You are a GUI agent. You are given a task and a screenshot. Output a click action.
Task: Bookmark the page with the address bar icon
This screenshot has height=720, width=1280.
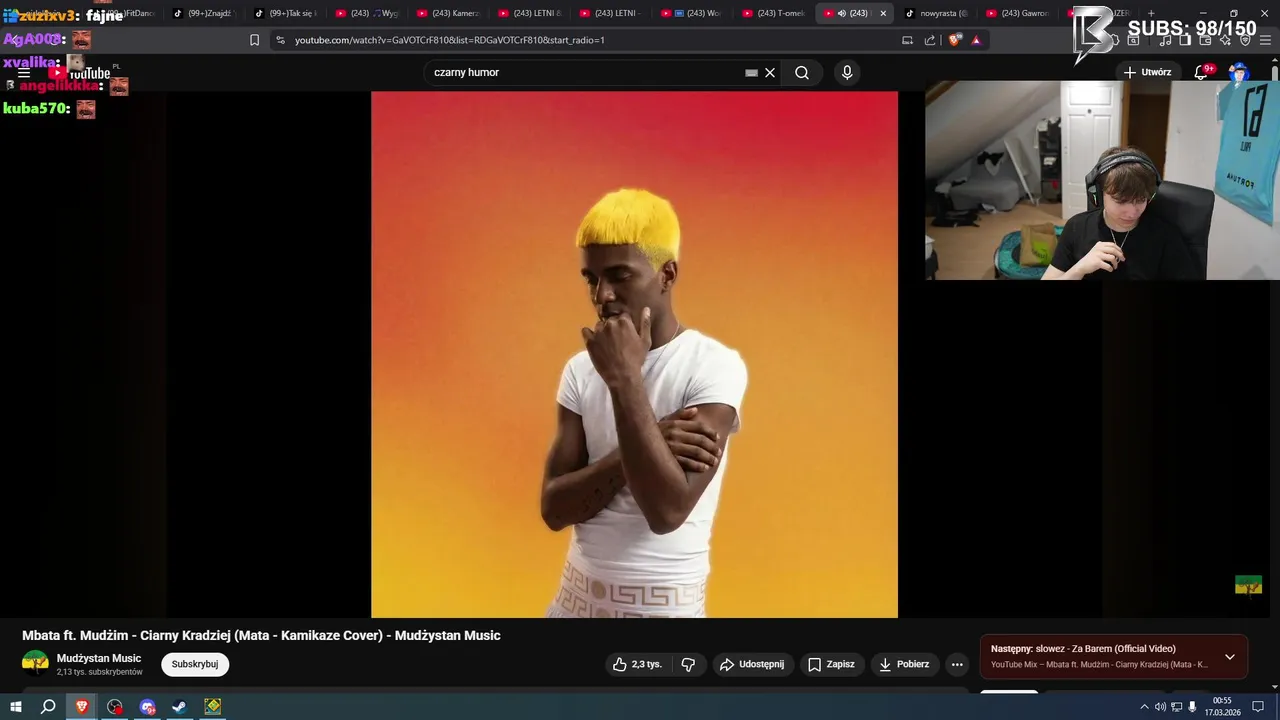point(254,40)
